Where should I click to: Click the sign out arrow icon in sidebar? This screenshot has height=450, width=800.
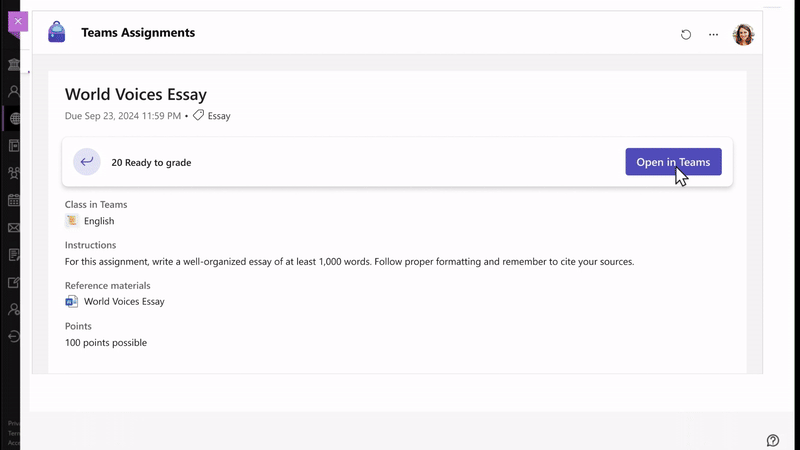click(14, 336)
